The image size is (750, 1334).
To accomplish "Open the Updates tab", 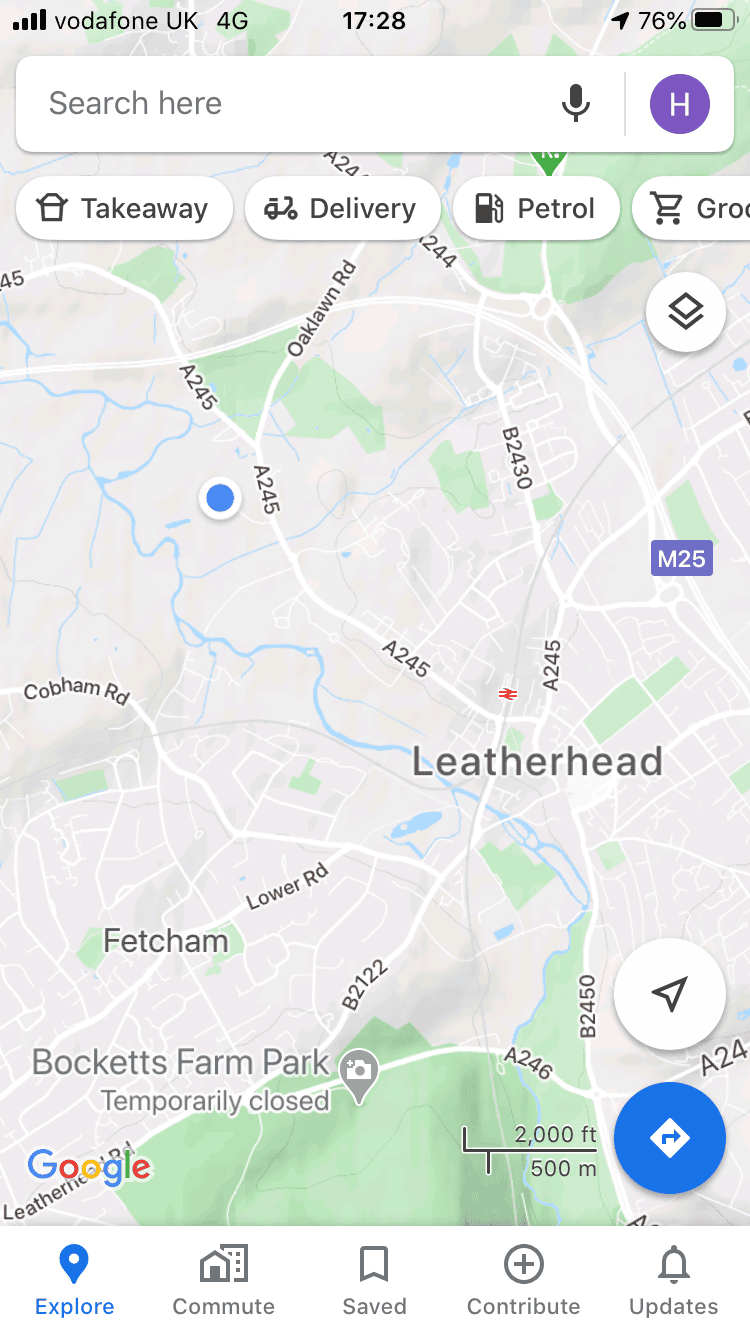I will (x=674, y=1280).
